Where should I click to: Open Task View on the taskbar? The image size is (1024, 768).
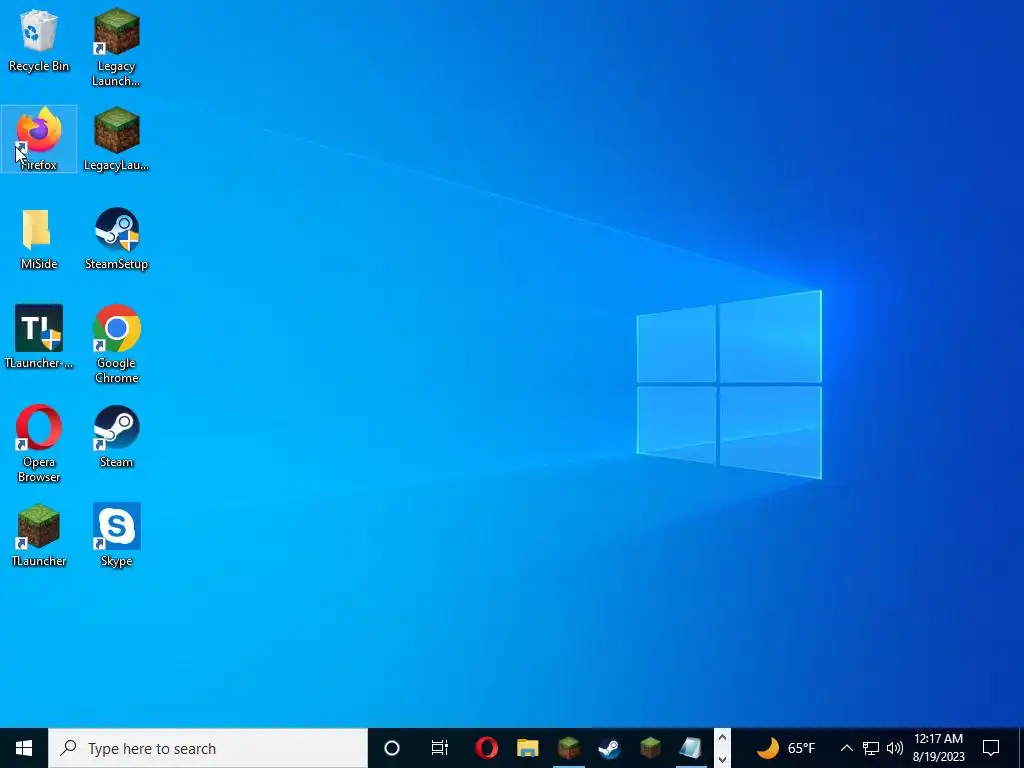point(440,748)
